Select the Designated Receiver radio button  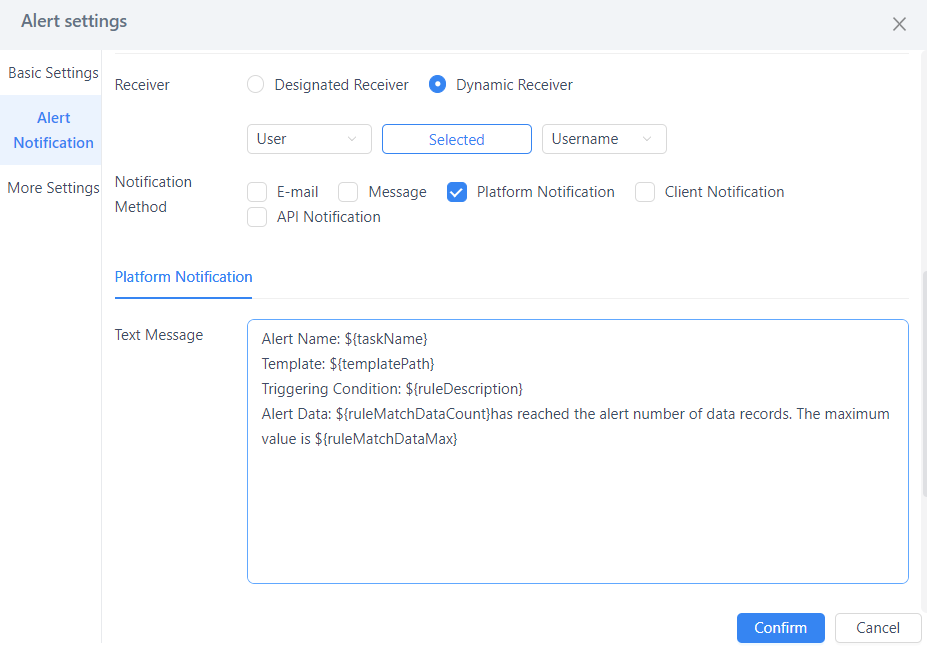[x=255, y=84]
